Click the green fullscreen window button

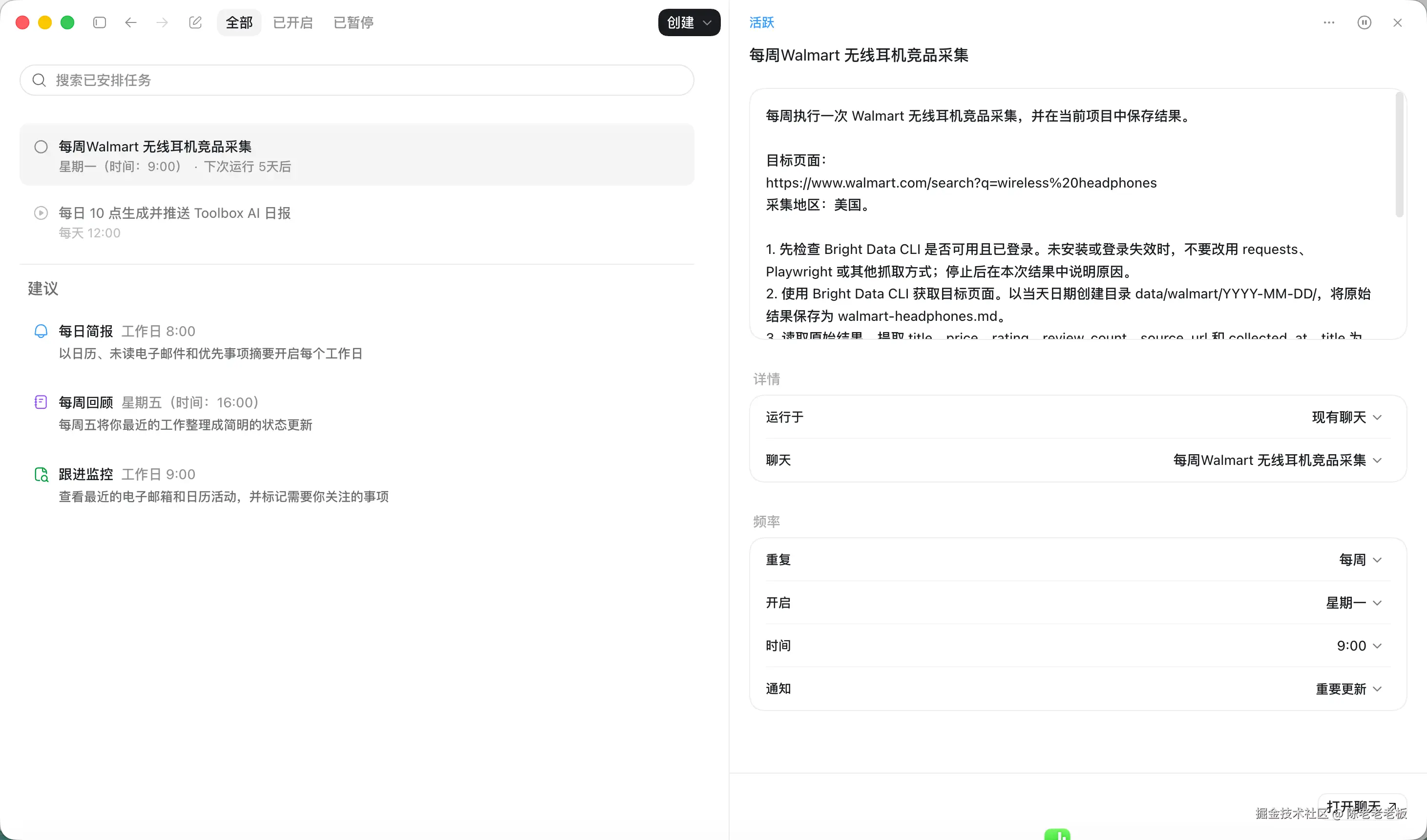coord(67,22)
